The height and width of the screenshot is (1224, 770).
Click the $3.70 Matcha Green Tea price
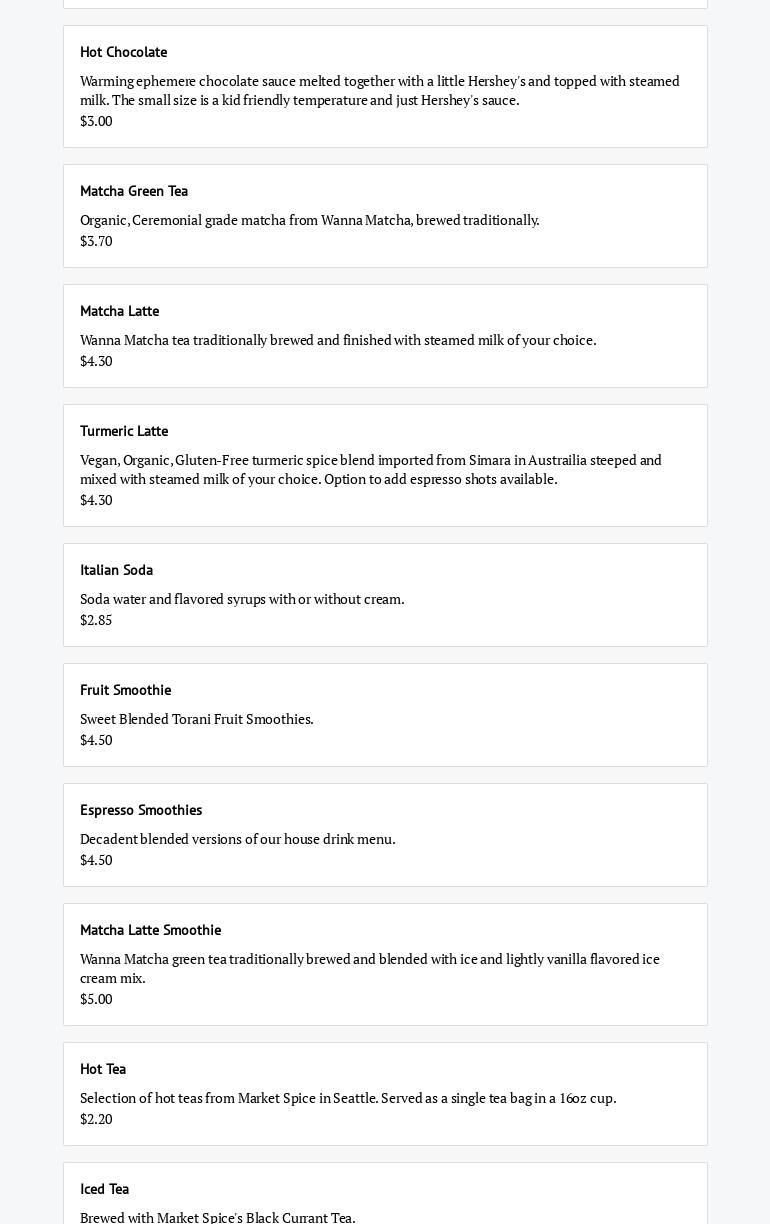click(x=96, y=241)
